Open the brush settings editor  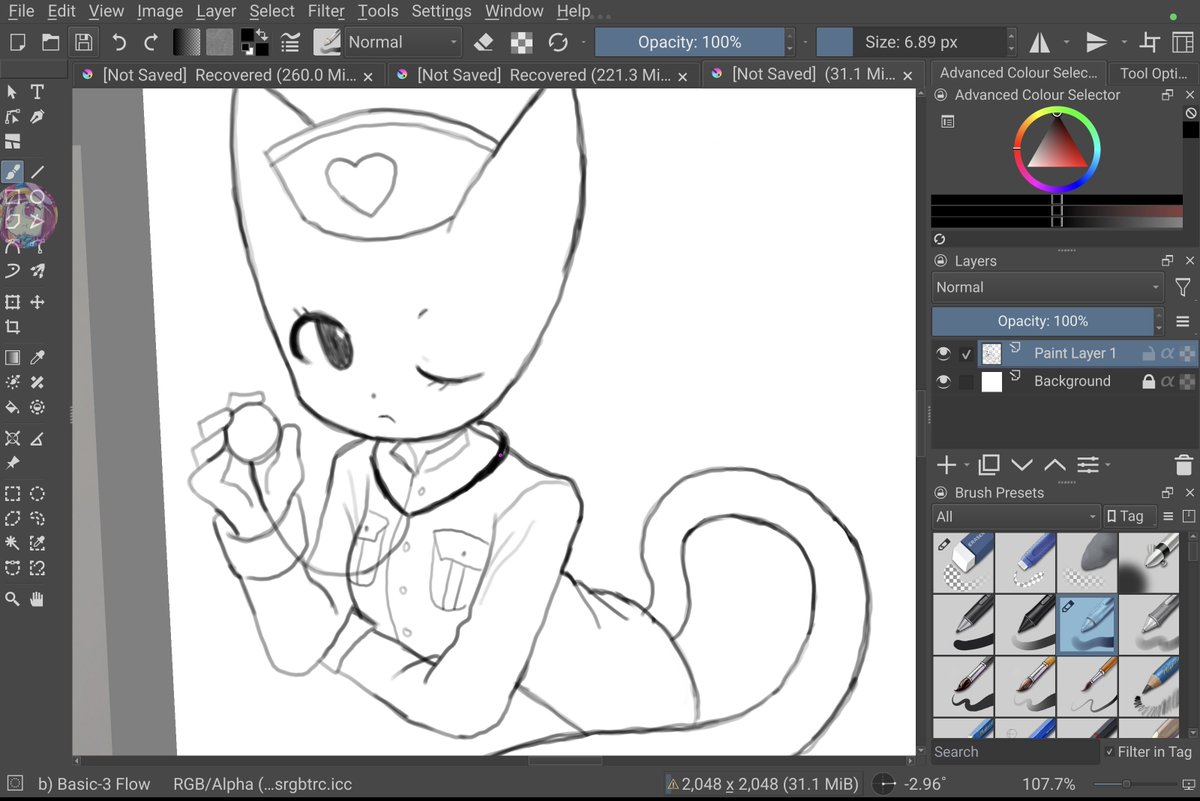click(x=291, y=42)
